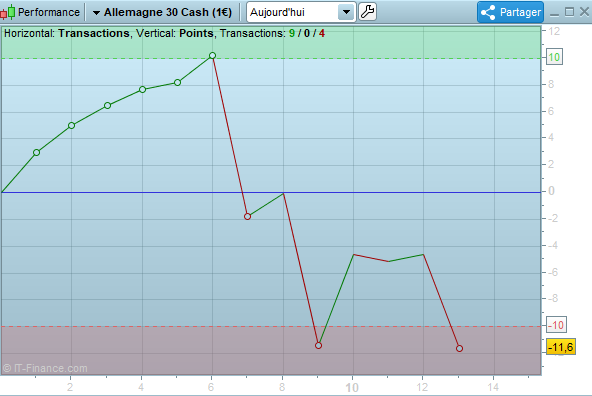Click the blue zero baseline line
The height and width of the screenshot is (396, 592).
(271, 193)
